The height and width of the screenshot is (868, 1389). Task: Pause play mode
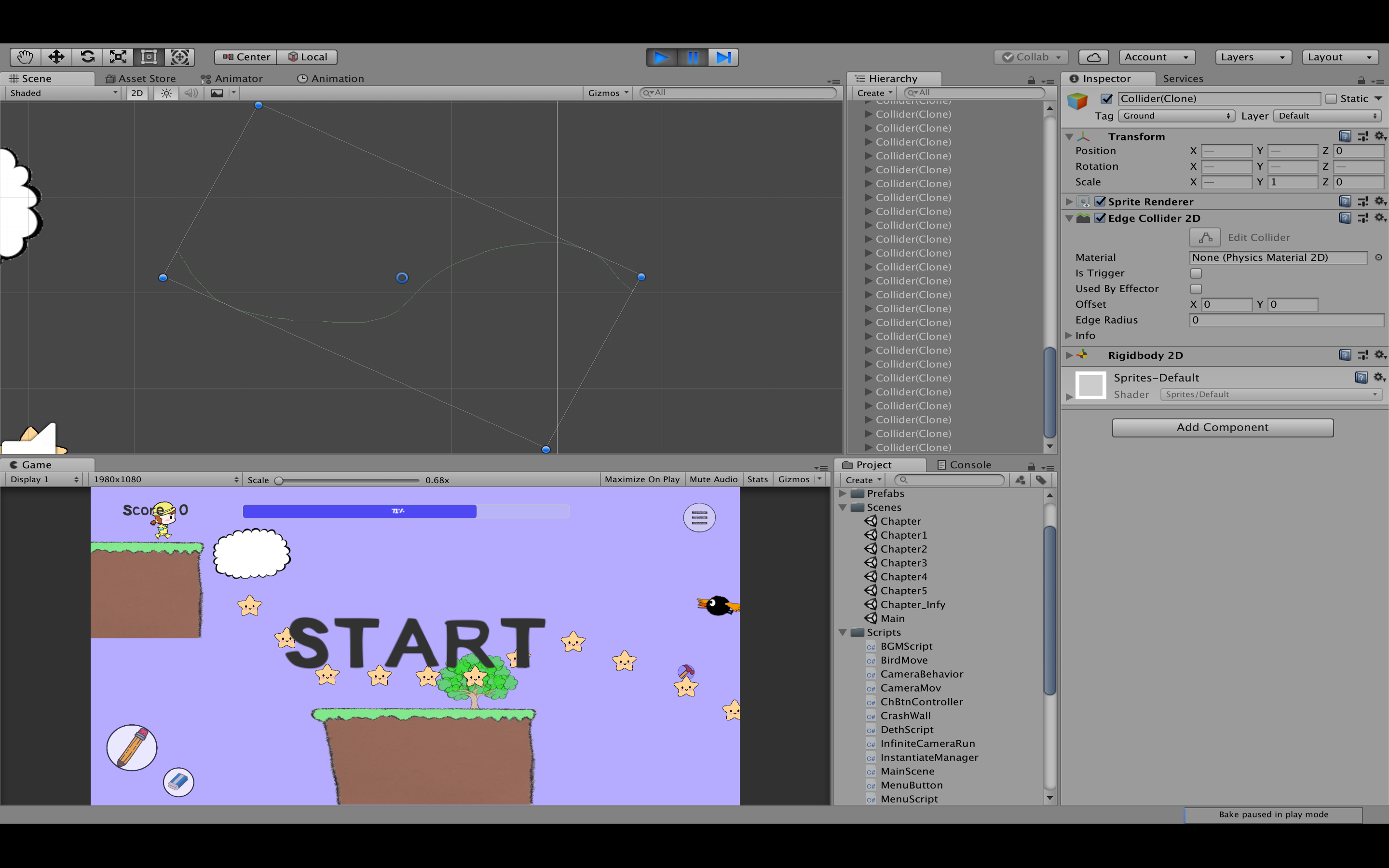point(693,57)
